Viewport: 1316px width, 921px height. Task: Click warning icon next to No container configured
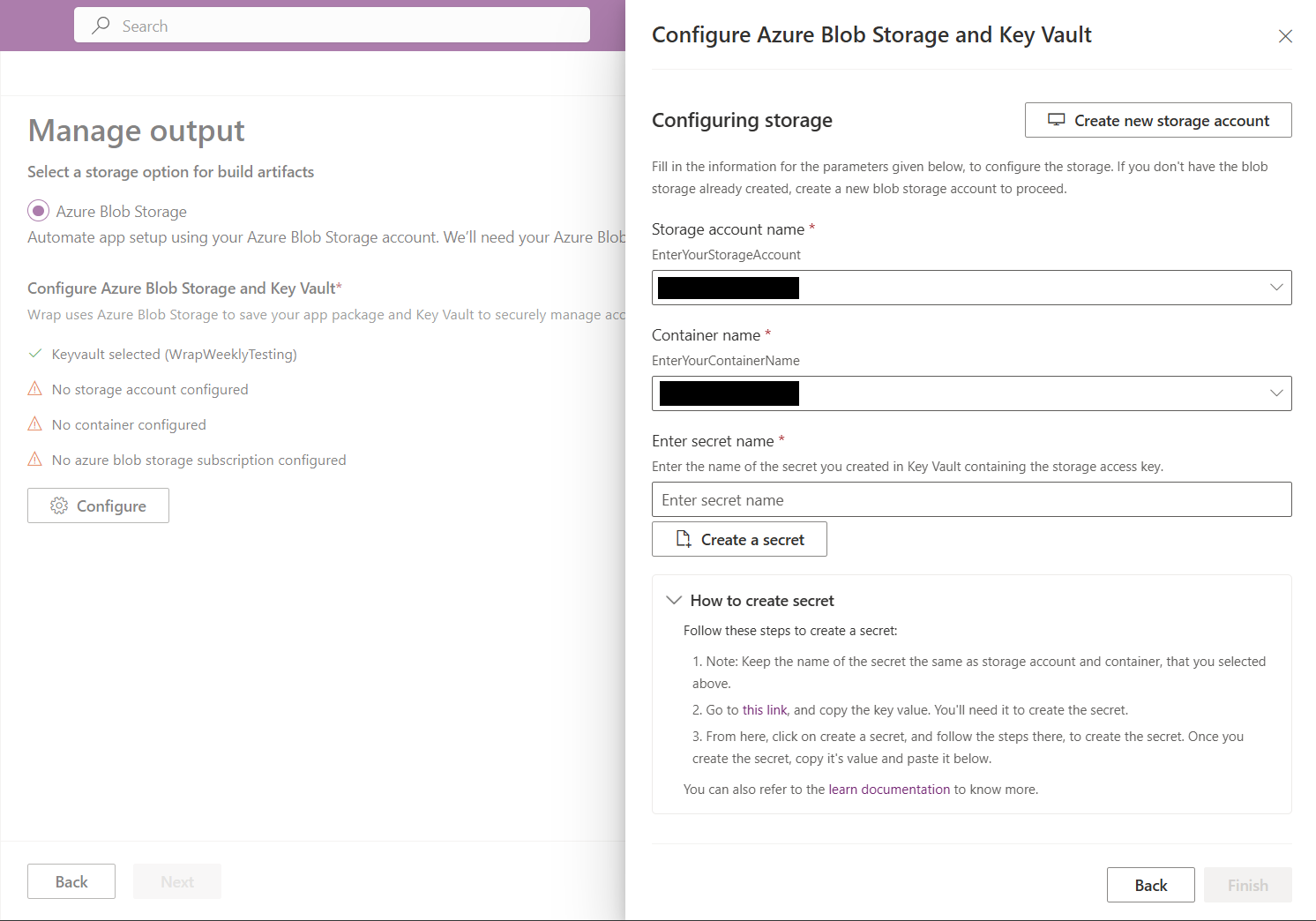35,424
